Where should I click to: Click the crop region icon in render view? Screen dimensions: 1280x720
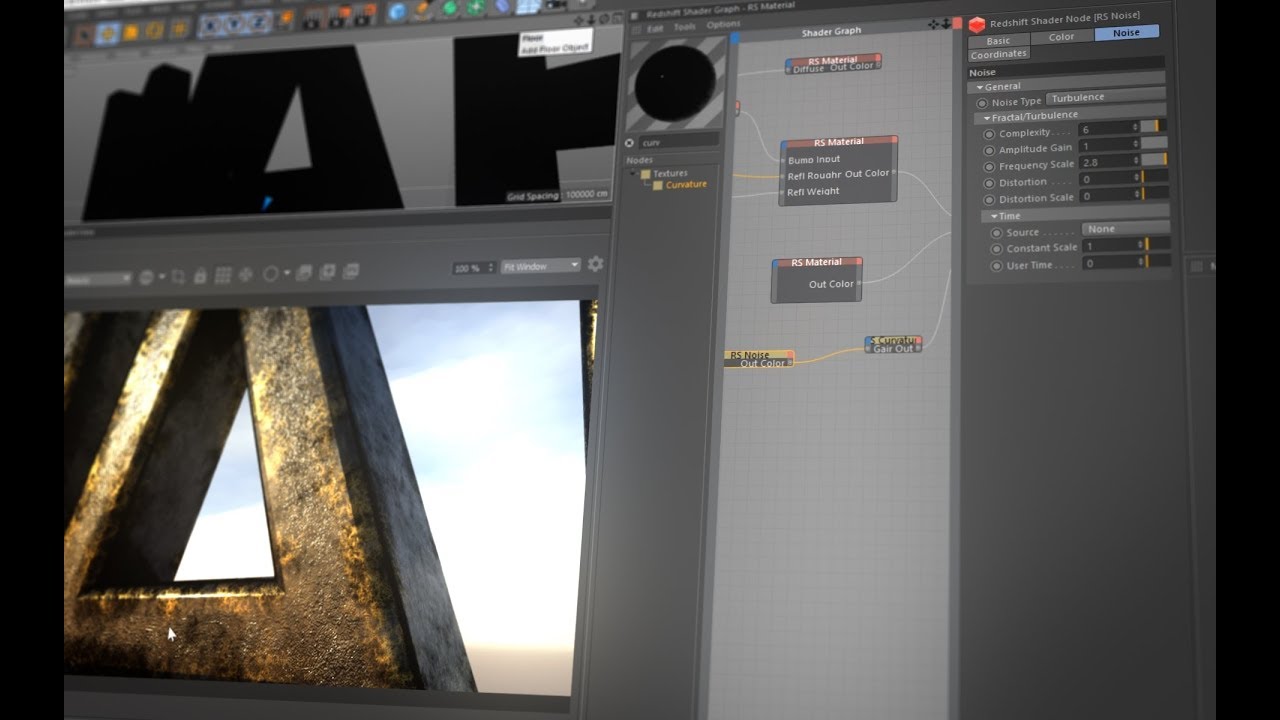[x=178, y=276]
